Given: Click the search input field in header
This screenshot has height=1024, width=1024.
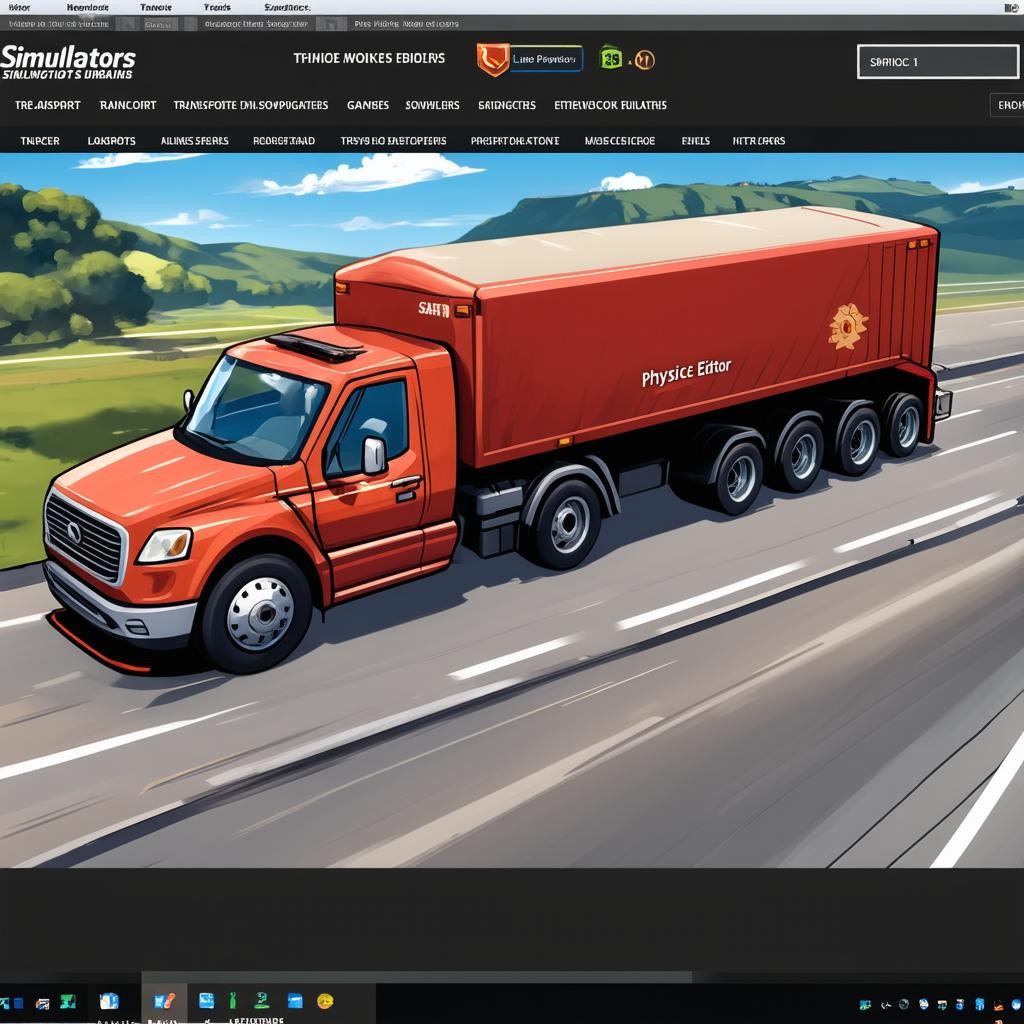Looking at the screenshot, I should coord(937,62).
